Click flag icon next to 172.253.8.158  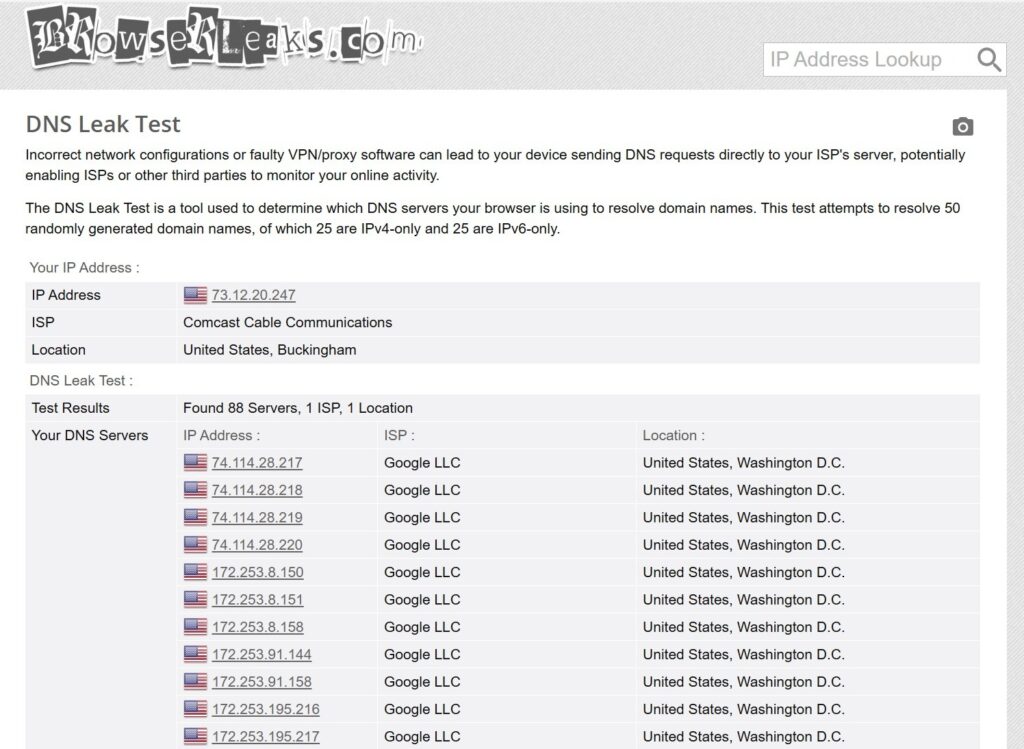click(x=195, y=628)
